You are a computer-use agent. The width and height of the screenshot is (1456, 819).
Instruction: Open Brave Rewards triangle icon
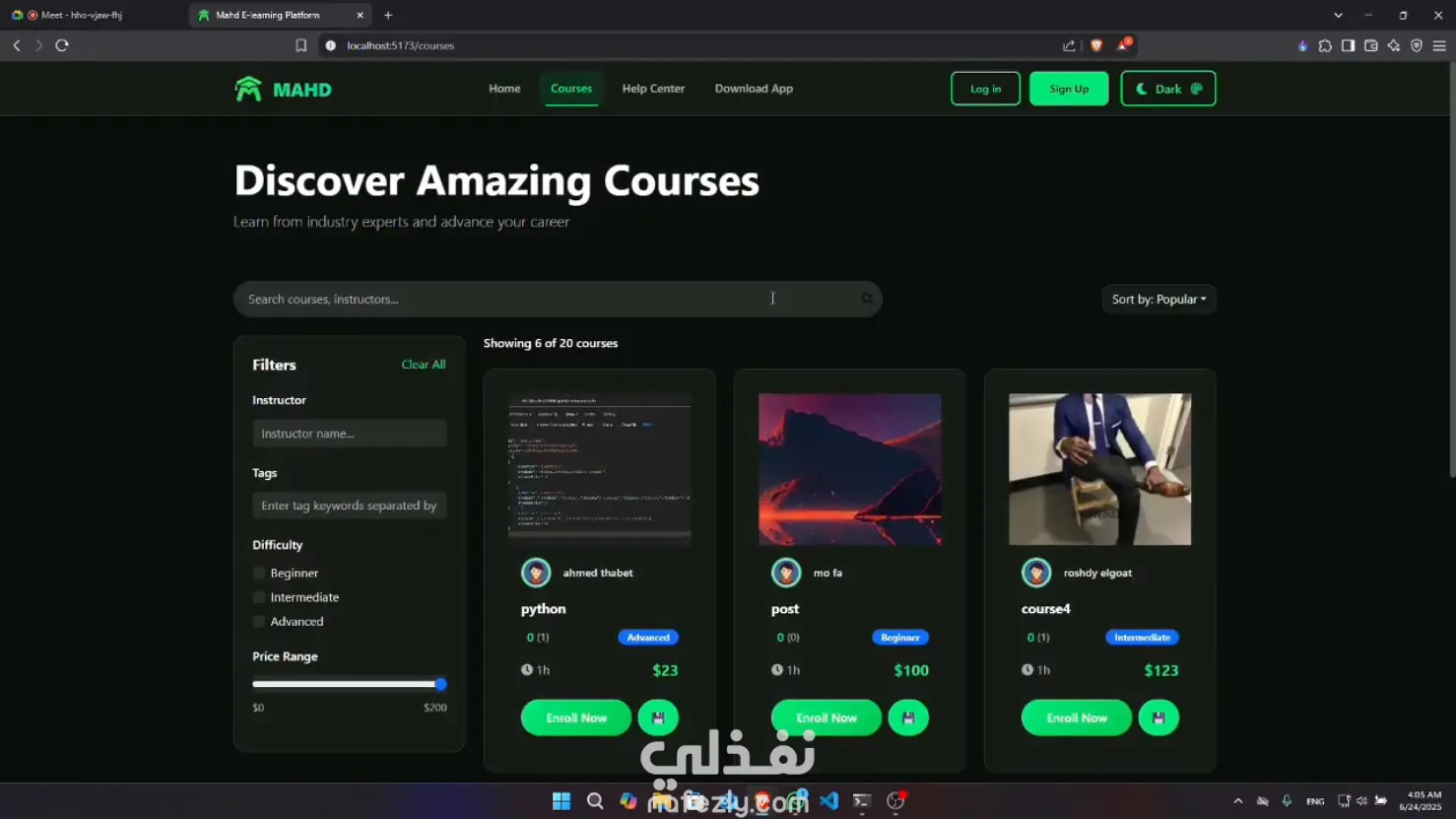[1123, 44]
